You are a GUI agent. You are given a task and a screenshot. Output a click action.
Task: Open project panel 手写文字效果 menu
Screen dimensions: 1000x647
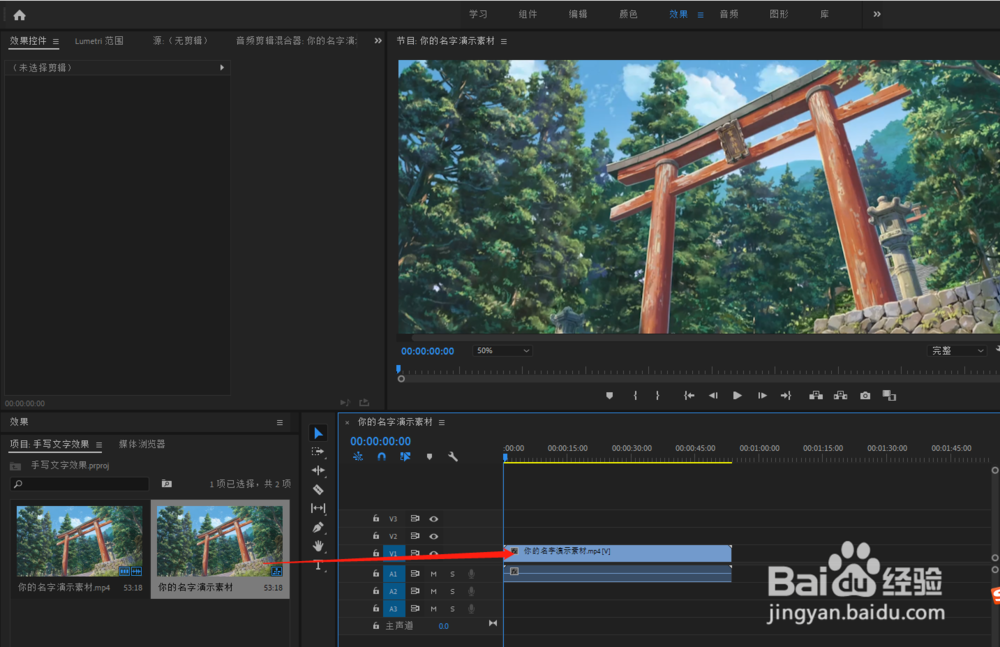point(99,445)
